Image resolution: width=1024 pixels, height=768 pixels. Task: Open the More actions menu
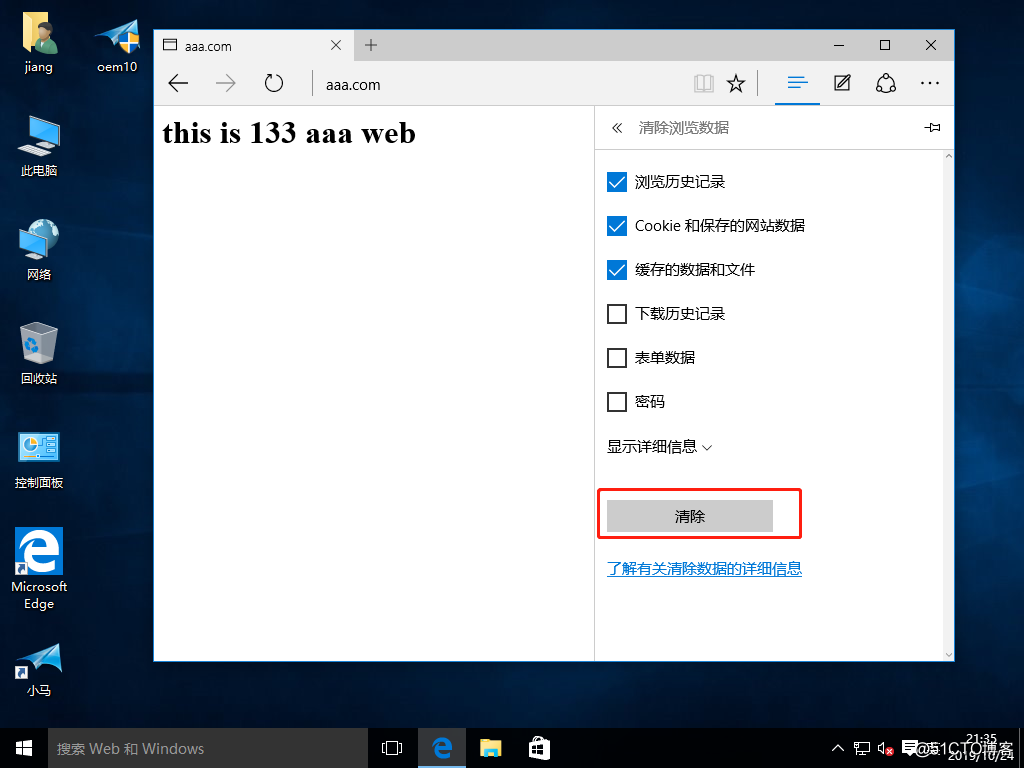click(930, 84)
